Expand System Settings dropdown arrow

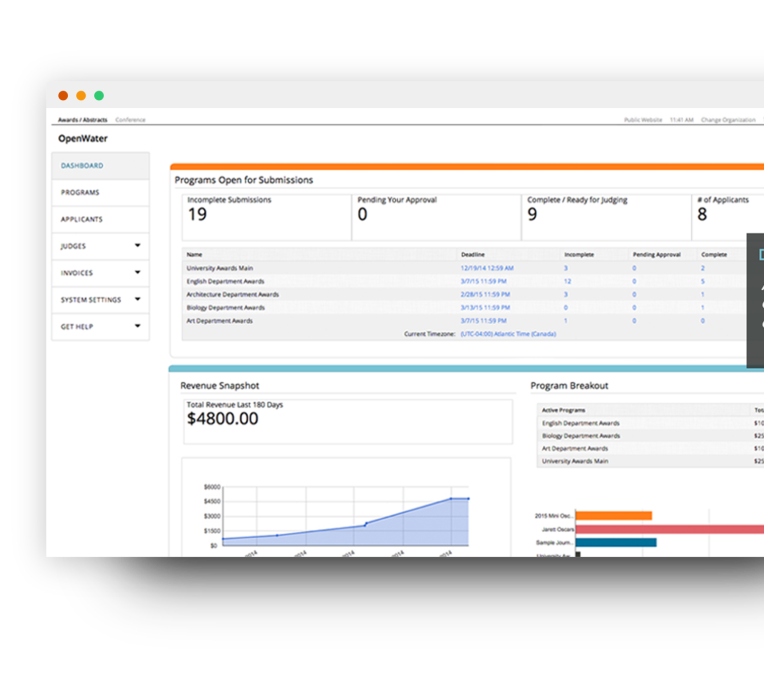pos(137,299)
